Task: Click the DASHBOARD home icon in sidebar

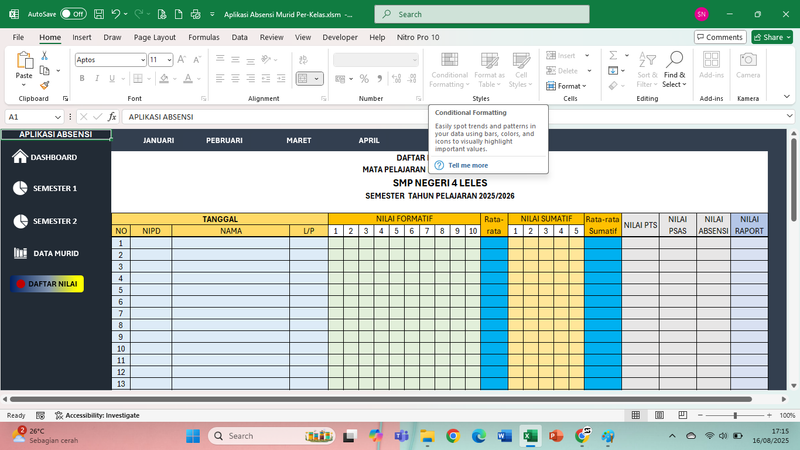Action: point(19,157)
